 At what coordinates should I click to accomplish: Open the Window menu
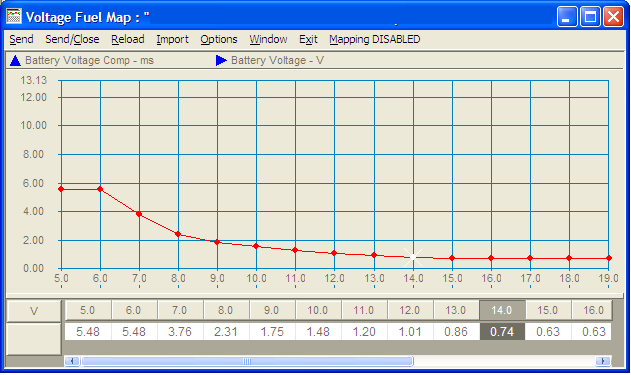268,39
